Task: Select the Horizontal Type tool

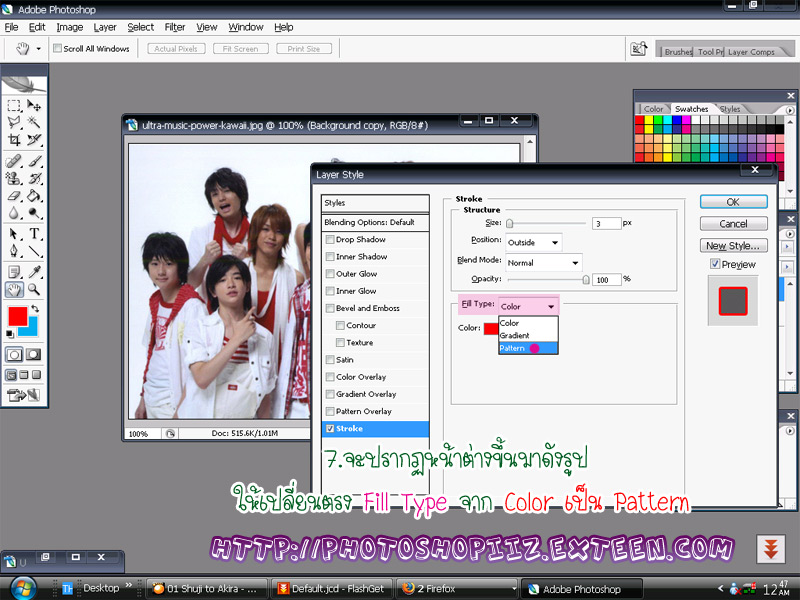Action: coord(35,234)
